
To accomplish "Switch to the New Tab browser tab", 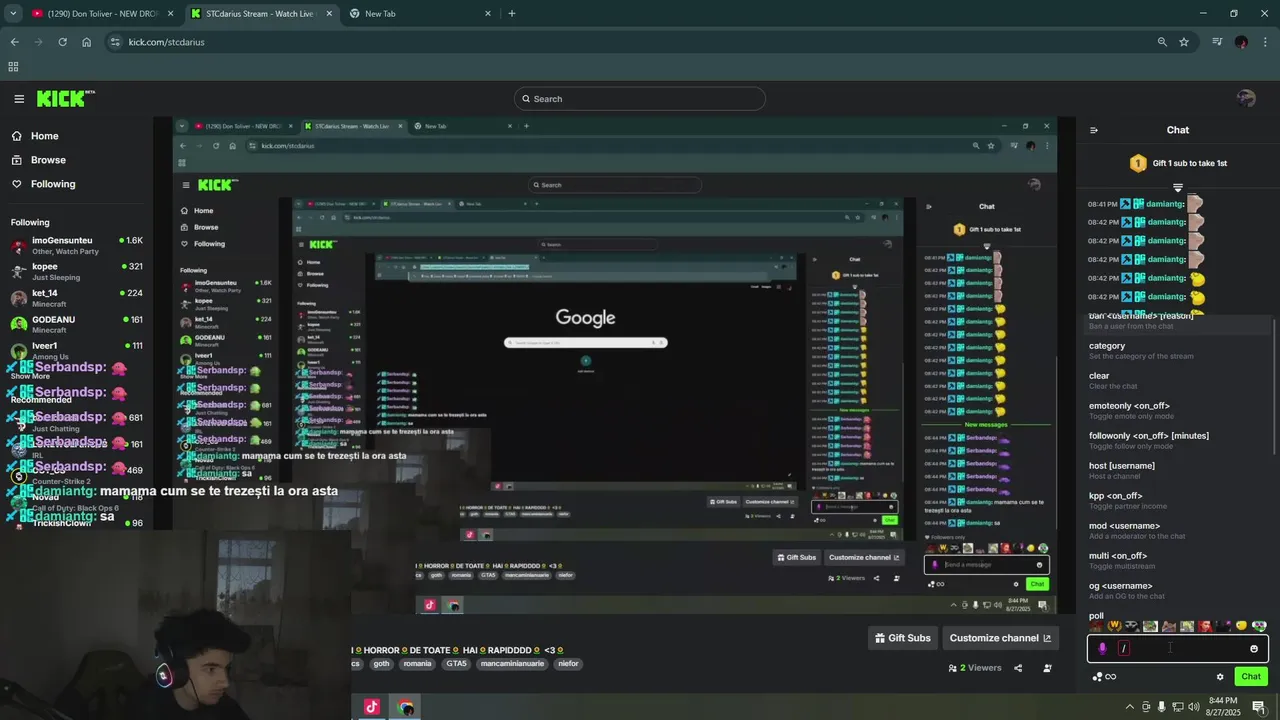I will pyautogui.click(x=420, y=13).
